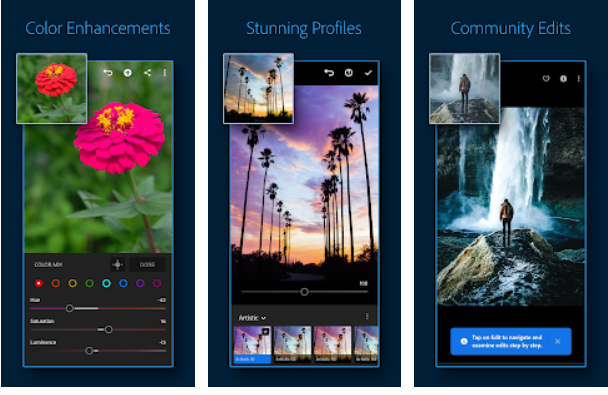Open the three-dot menu beside Artistic
The height and width of the screenshot is (395, 608).
(367, 317)
